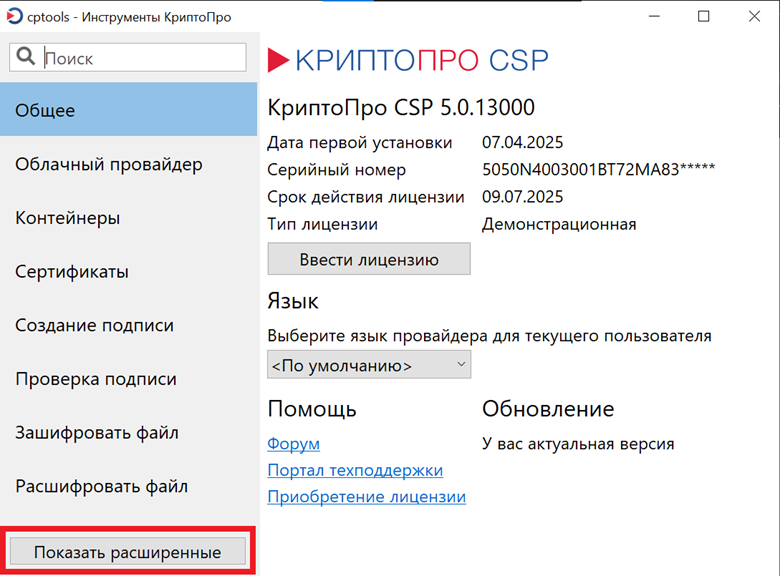Click license type Демонстрационная

click(x=559, y=224)
